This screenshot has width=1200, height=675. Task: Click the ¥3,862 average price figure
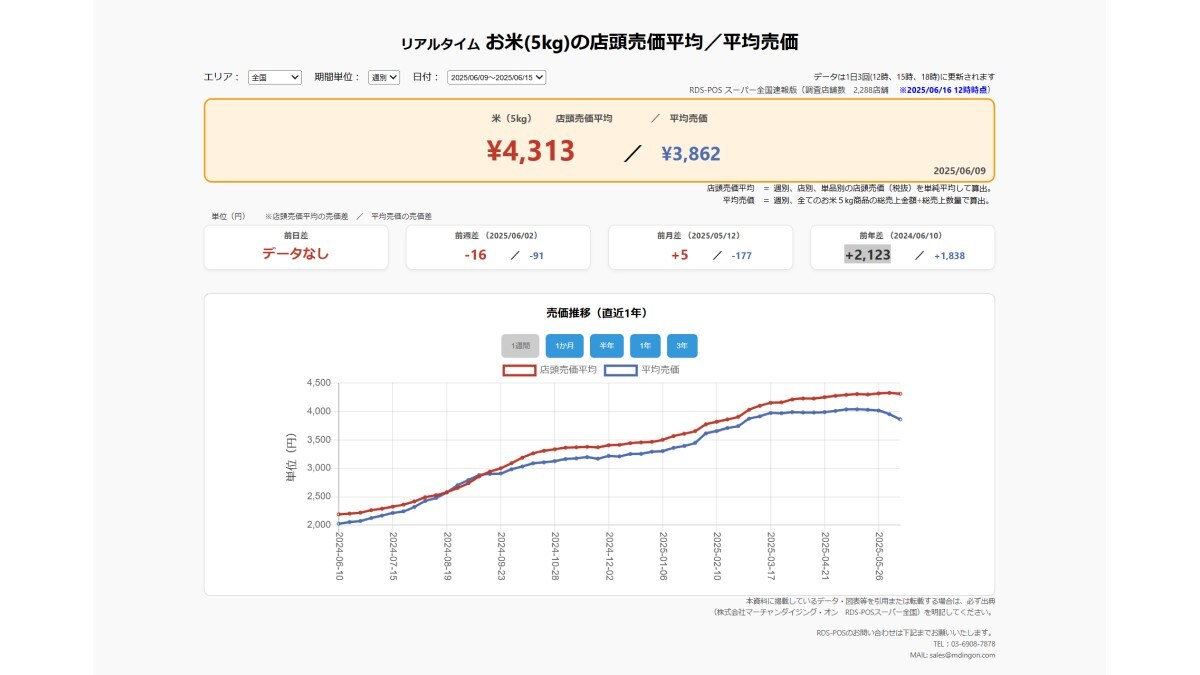[688, 151]
